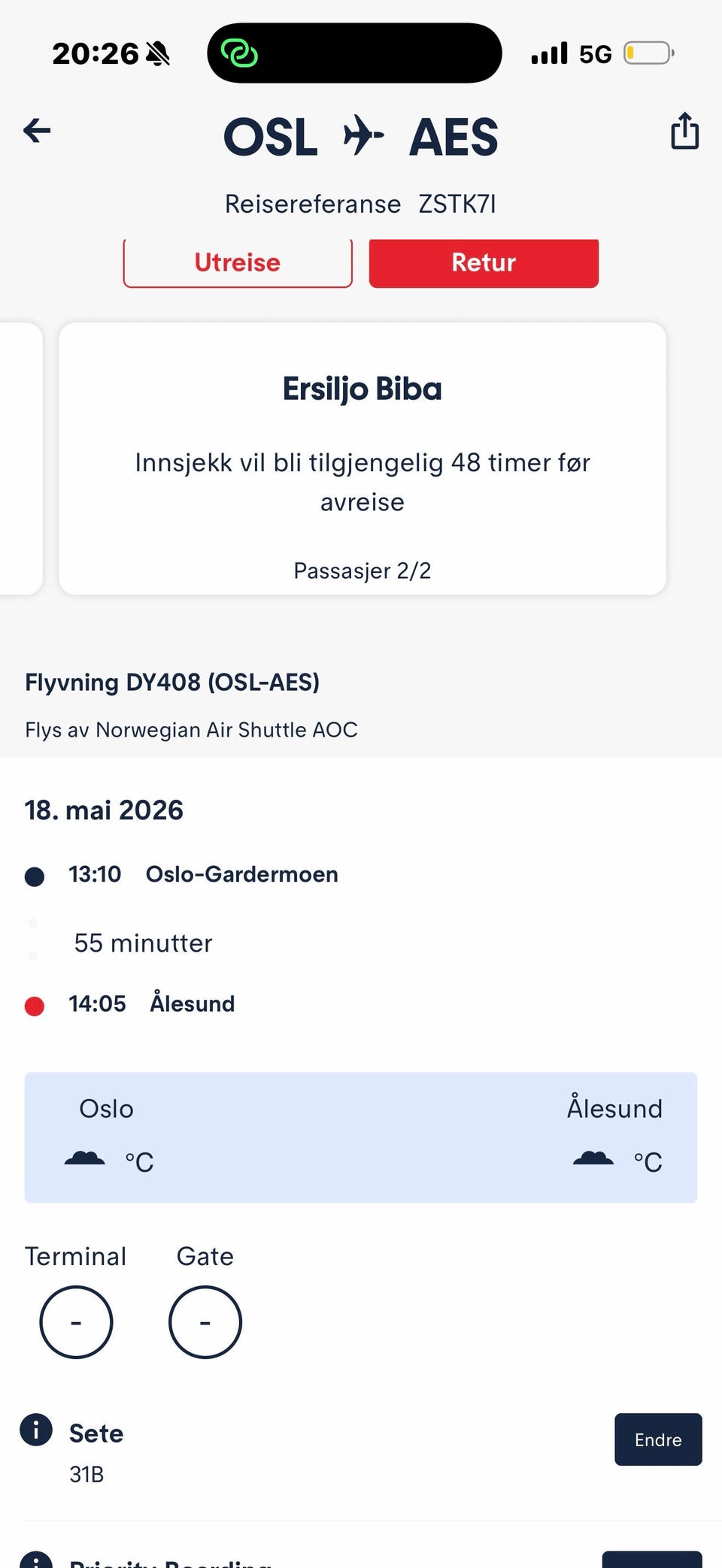722x1568 pixels.
Task: Tap the share icon
Action: point(684,131)
